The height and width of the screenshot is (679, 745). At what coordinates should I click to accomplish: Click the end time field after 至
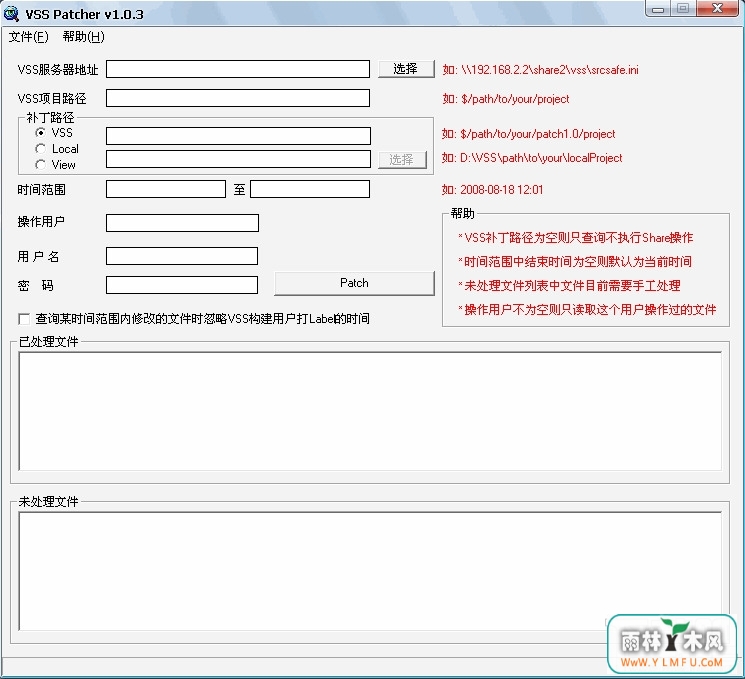tap(310, 189)
